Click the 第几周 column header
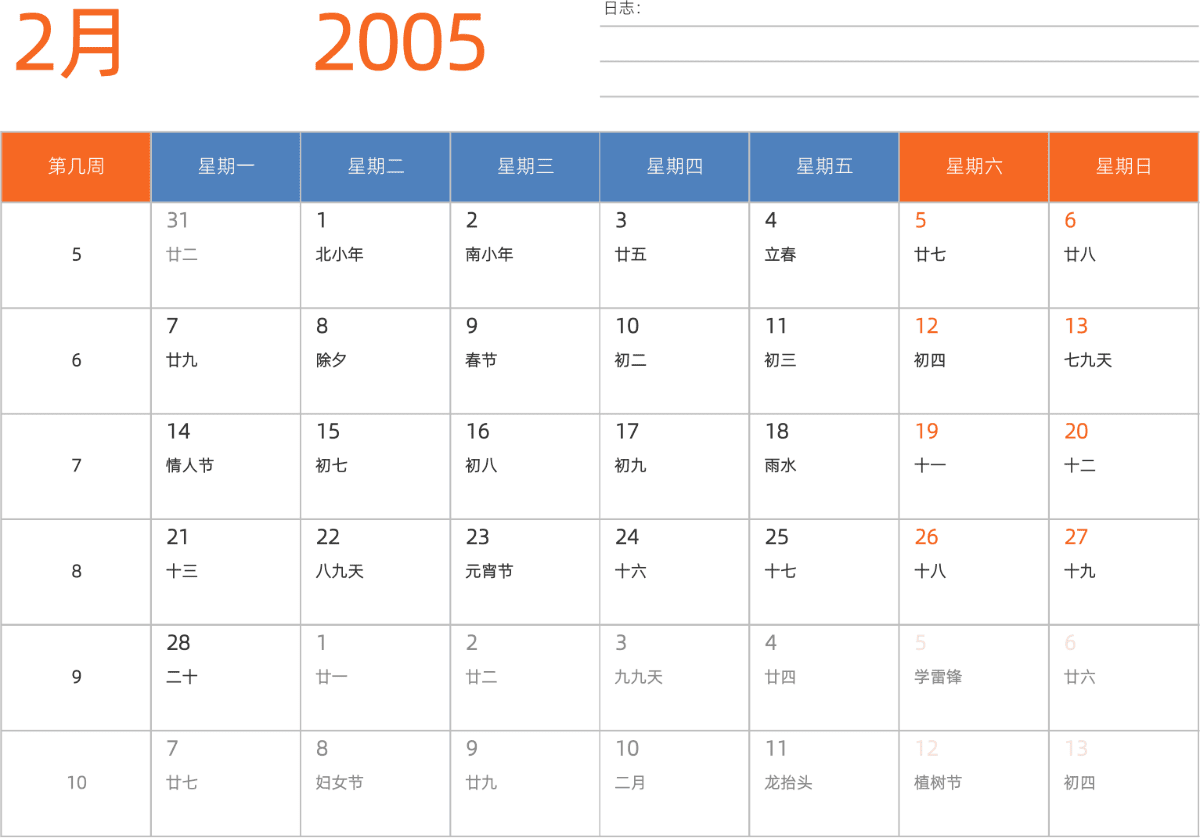This screenshot has width=1200, height=838. [x=76, y=167]
